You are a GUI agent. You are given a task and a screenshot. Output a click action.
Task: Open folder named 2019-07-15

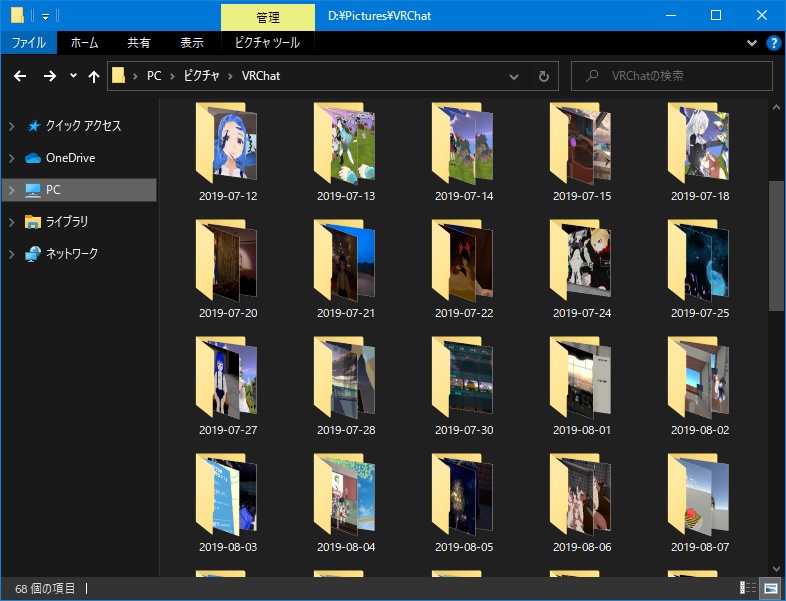coord(581,151)
